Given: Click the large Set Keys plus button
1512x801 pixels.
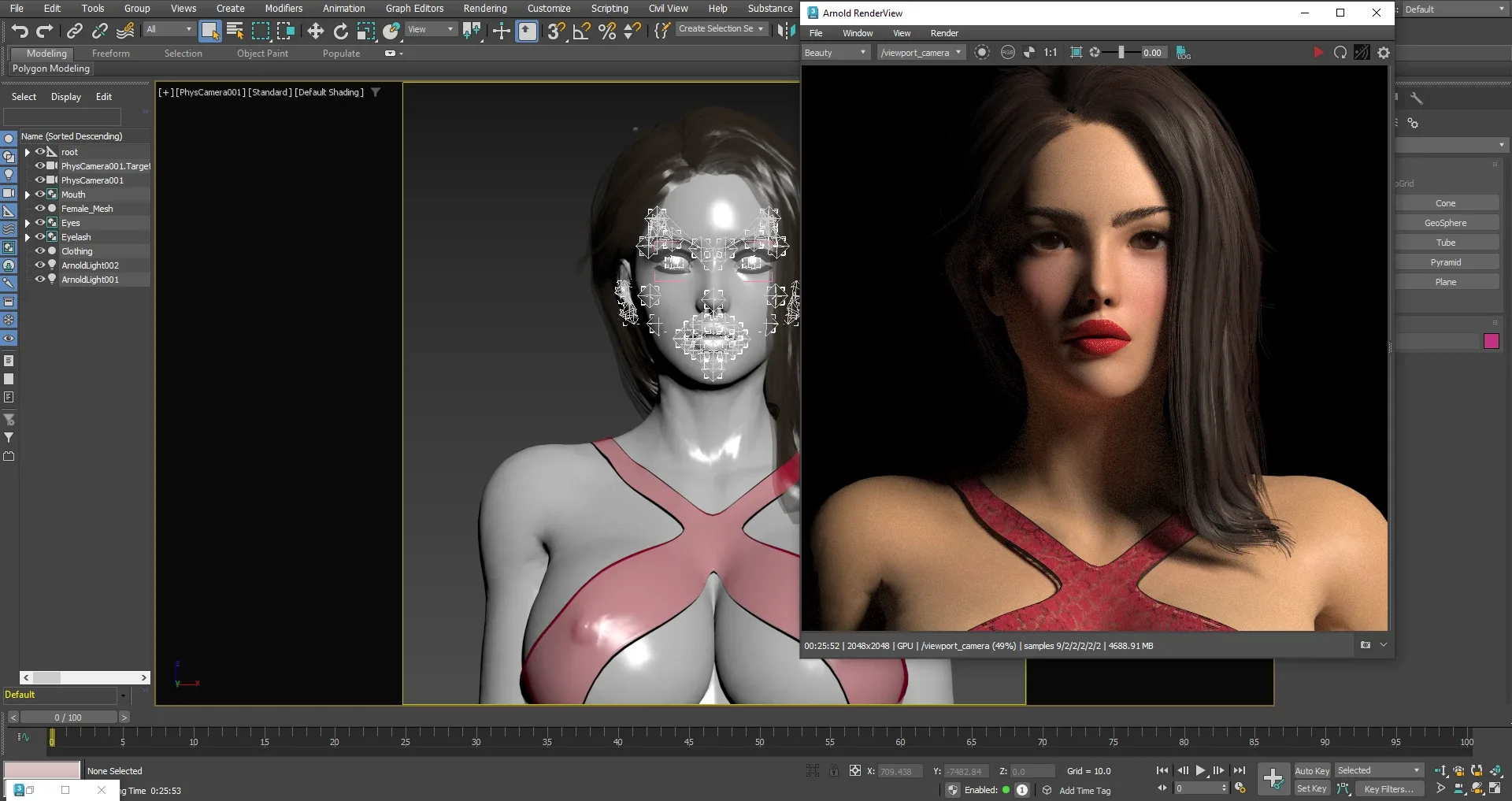Looking at the screenshot, I should pyautogui.click(x=1273, y=779).
